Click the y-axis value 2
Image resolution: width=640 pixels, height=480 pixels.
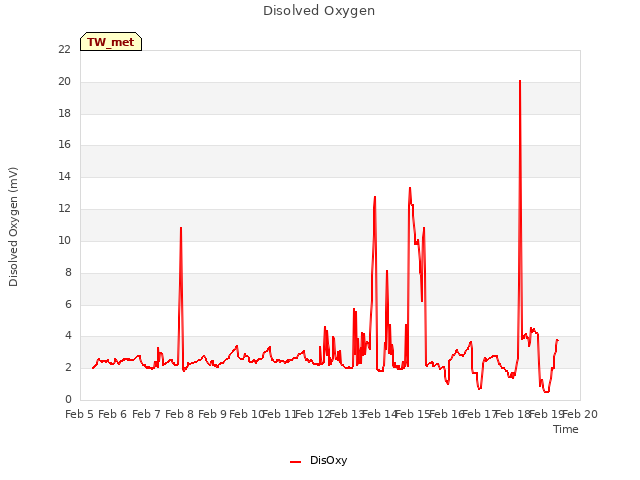pos(68,367)
